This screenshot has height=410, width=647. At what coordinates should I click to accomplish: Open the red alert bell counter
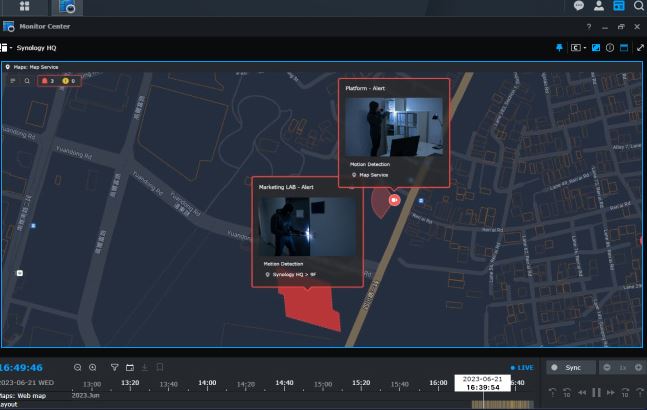pos(48,81)
